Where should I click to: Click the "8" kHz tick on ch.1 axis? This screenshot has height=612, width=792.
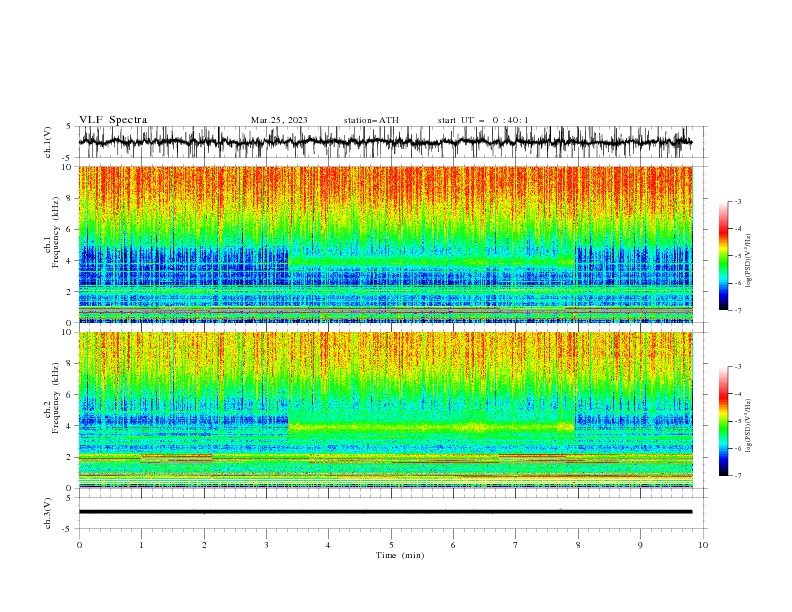coord(71,198)
